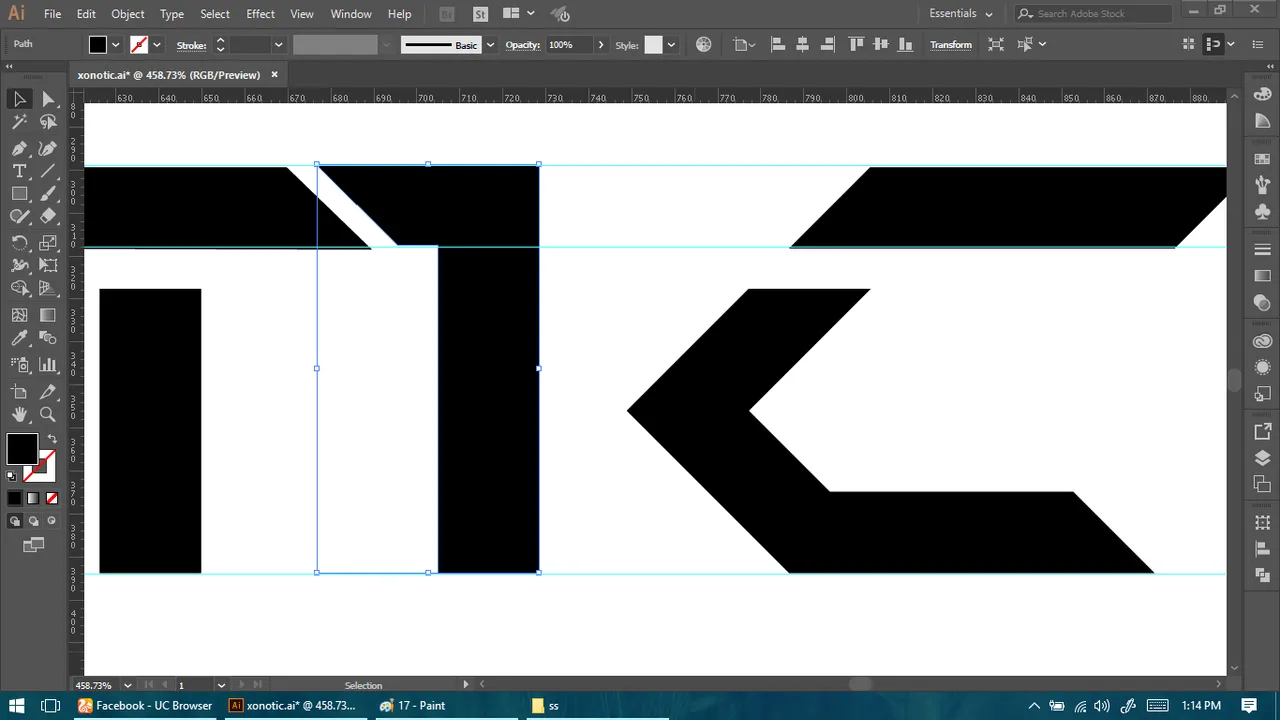Click the black Fill swatch in toolbox
Viewport: 1280px width, 720px height.
click(22, 450)
